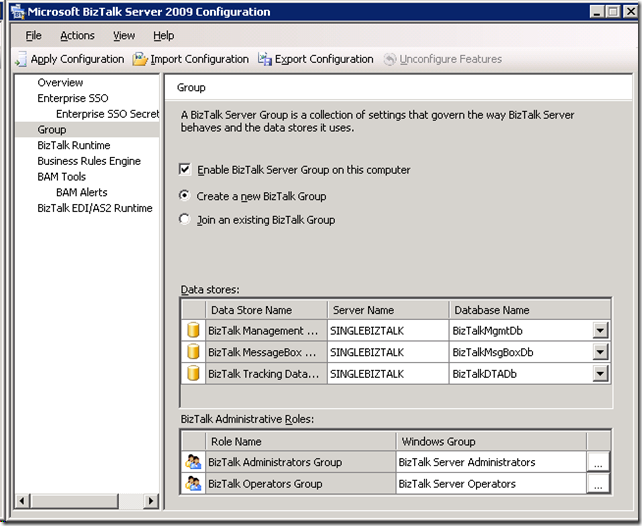Open the View menu

124,36
